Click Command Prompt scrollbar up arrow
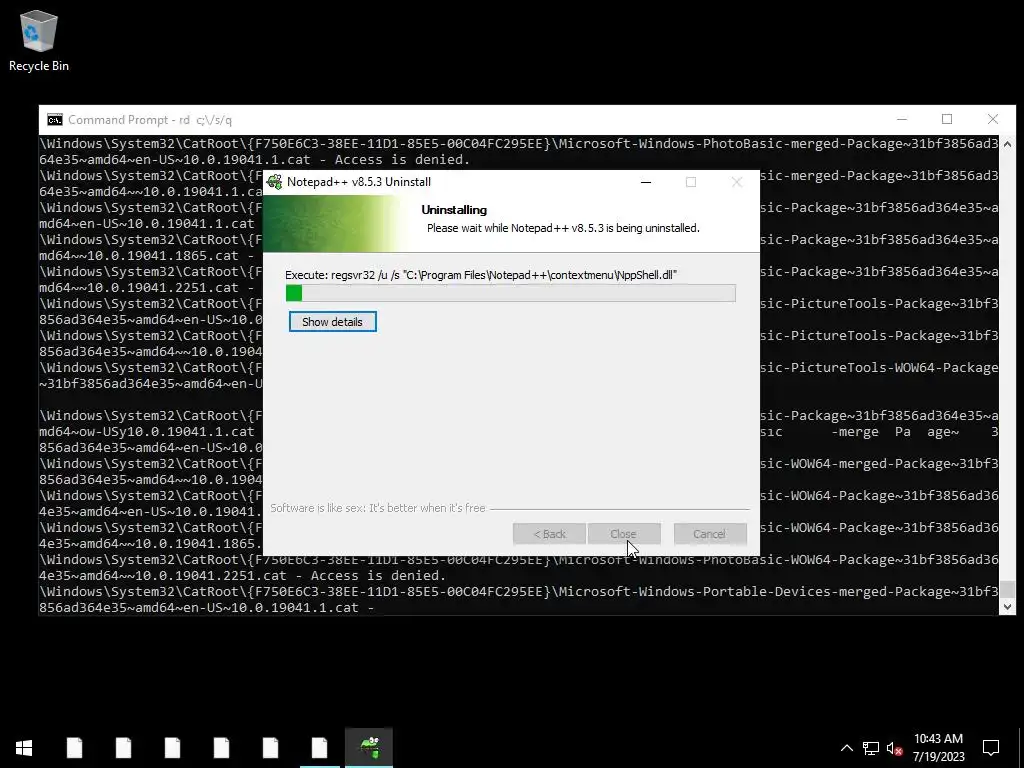1024x768 pixels. click(1007, 144)
